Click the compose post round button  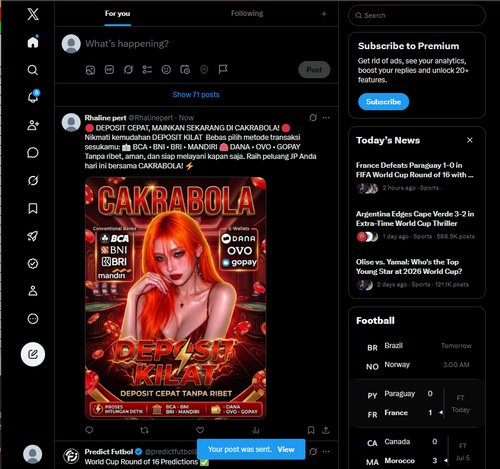(33, 354)
